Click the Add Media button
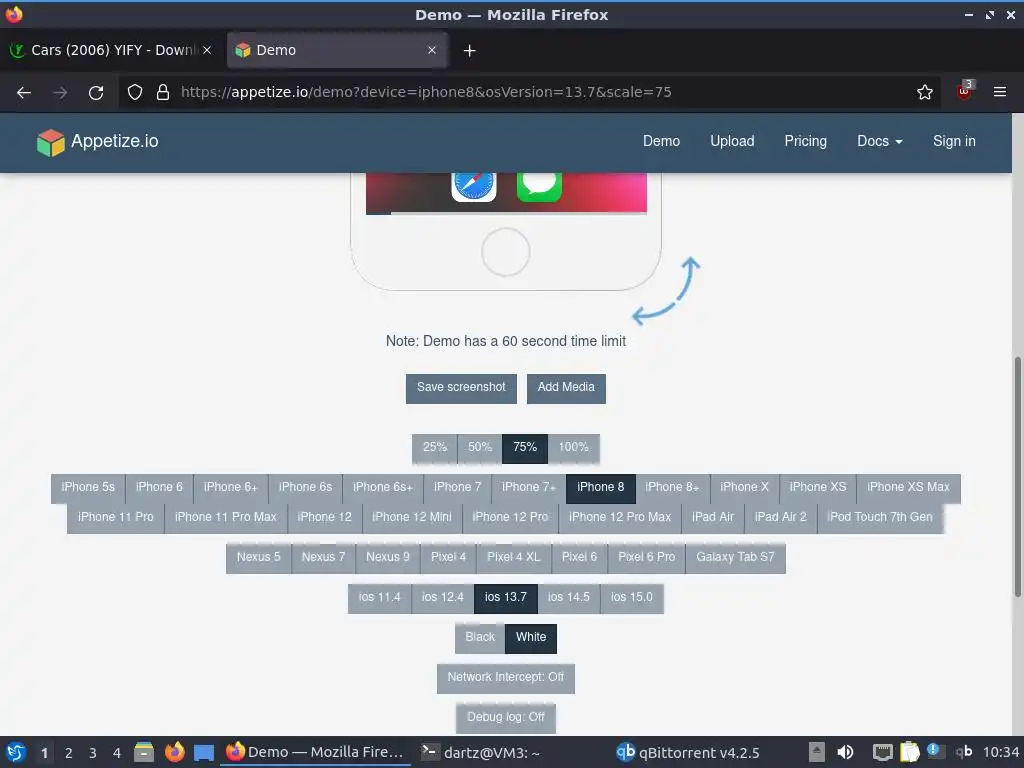This screenshot has height=768, width=1024. tap(566, 388)
